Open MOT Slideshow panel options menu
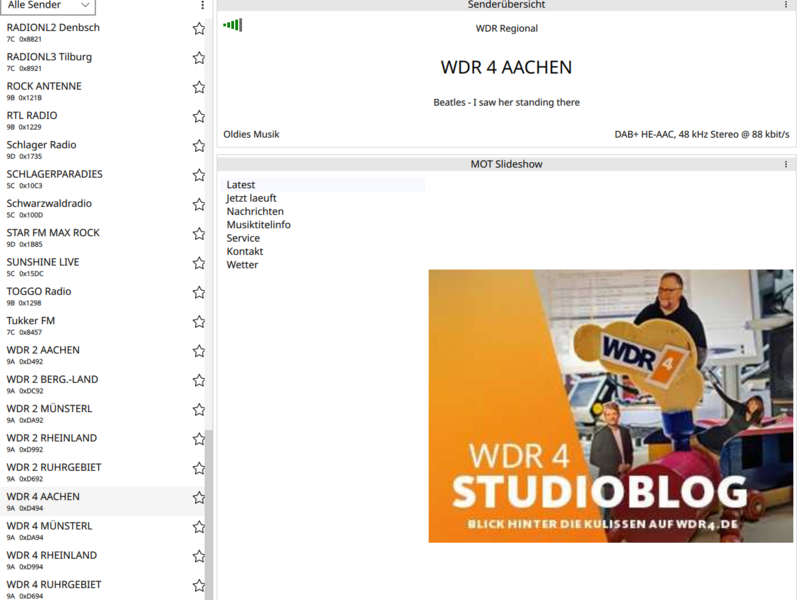Screen dimensions: 800x600 click(x=786, y=164)
